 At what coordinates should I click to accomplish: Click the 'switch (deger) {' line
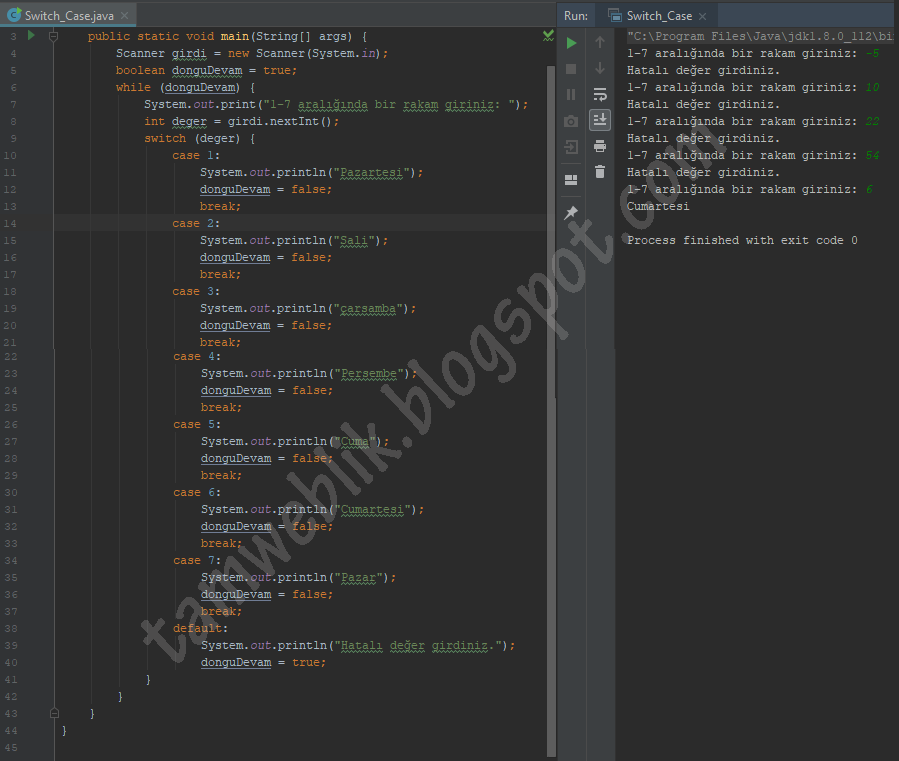[x=200, y=138]
